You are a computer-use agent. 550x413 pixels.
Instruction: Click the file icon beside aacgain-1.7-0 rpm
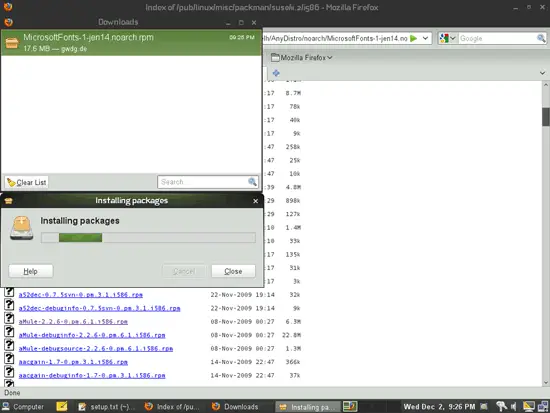tap(9, 359)
